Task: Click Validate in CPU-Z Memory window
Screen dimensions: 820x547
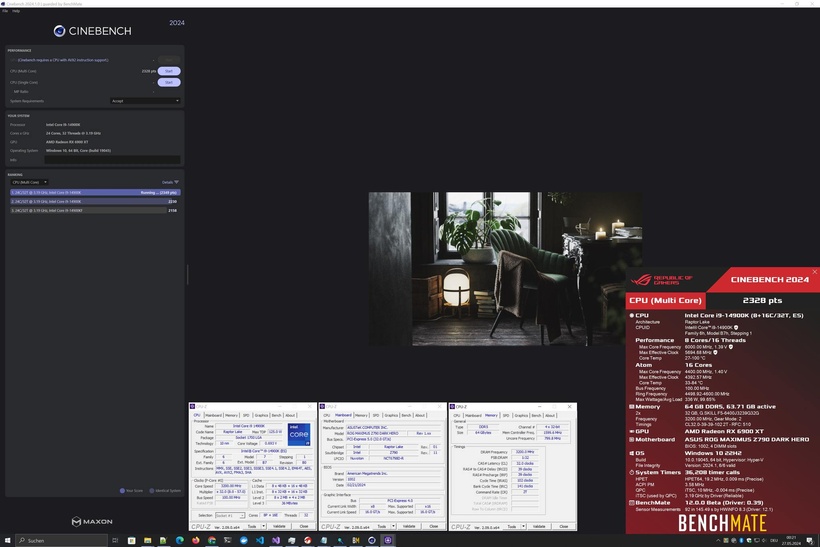Action: click(539, 527)
